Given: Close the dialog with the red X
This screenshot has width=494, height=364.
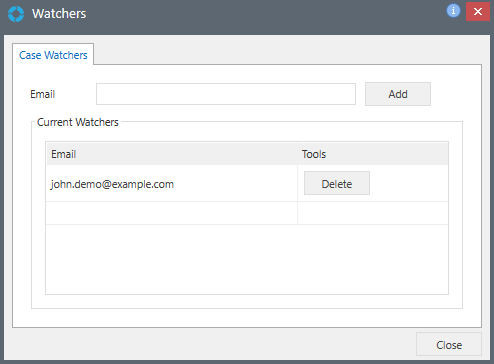Looking at the screenshot, I should click(x=478, y=12).
